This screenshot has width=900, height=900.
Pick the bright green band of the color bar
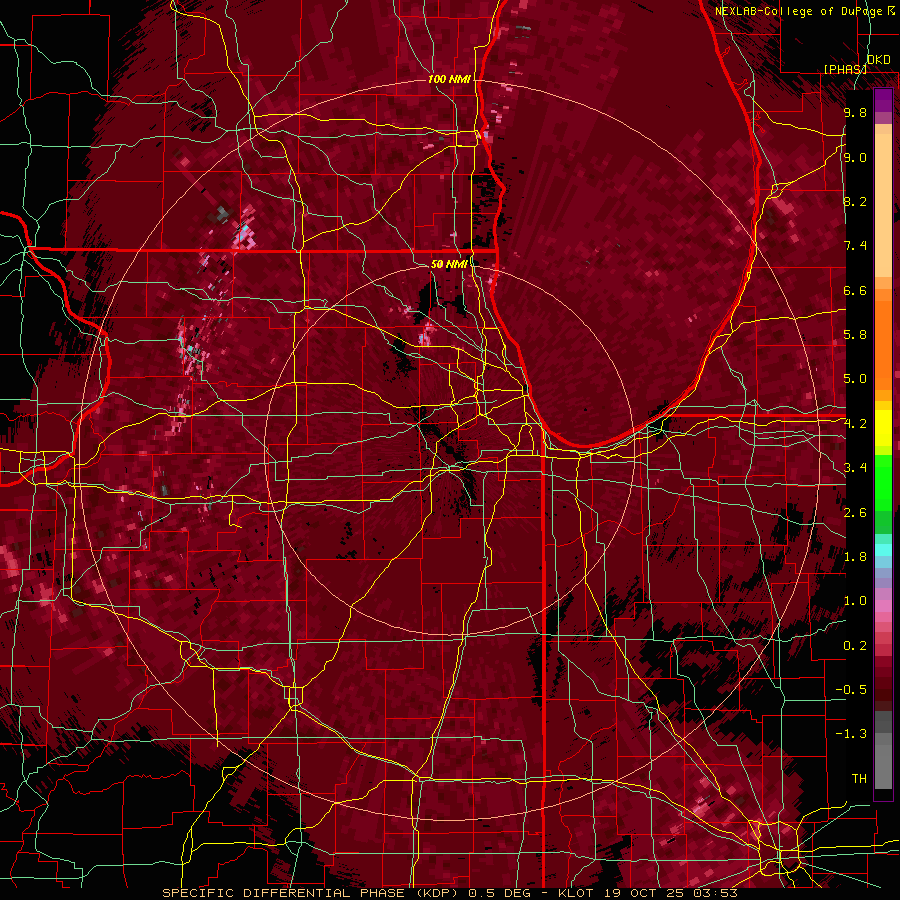tap(883, 482)
